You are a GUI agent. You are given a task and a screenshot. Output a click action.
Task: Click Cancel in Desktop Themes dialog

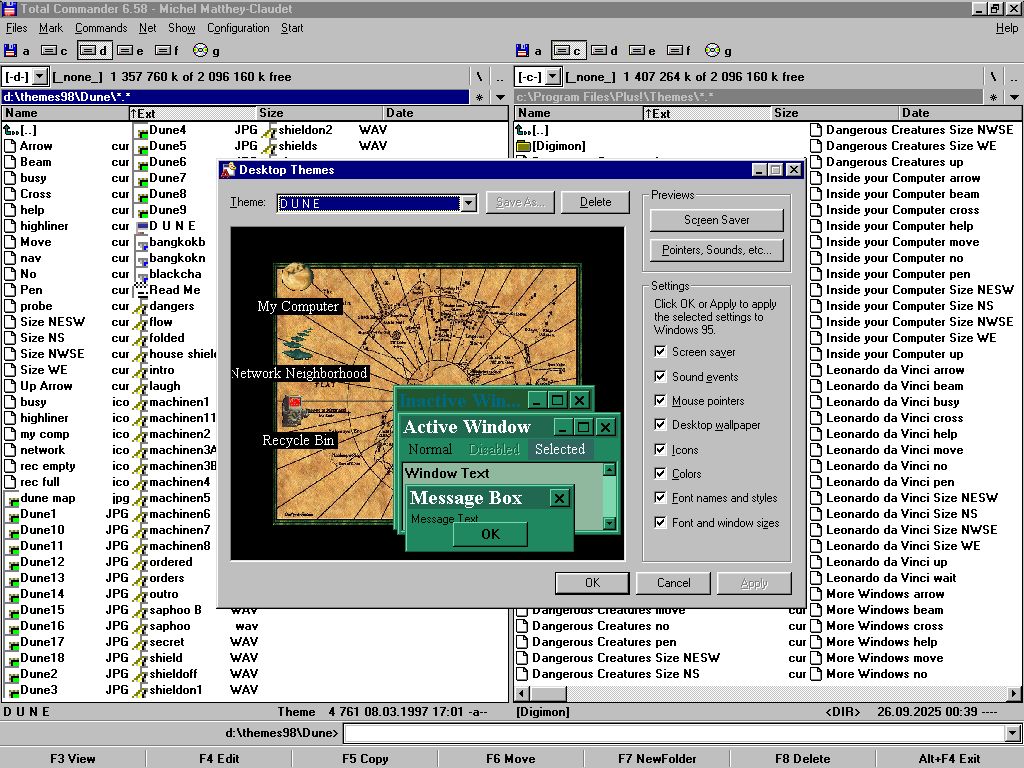pos(673,583)
